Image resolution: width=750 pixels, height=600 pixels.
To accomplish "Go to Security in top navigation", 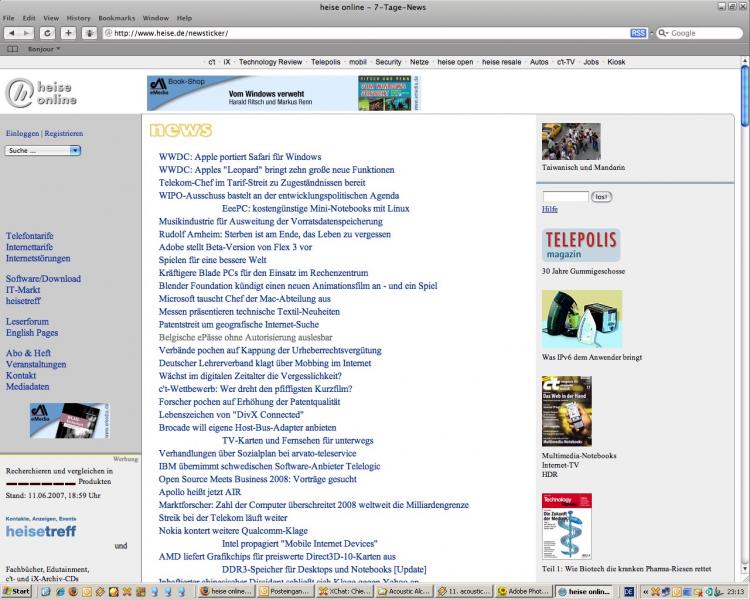I will (388, 62).
